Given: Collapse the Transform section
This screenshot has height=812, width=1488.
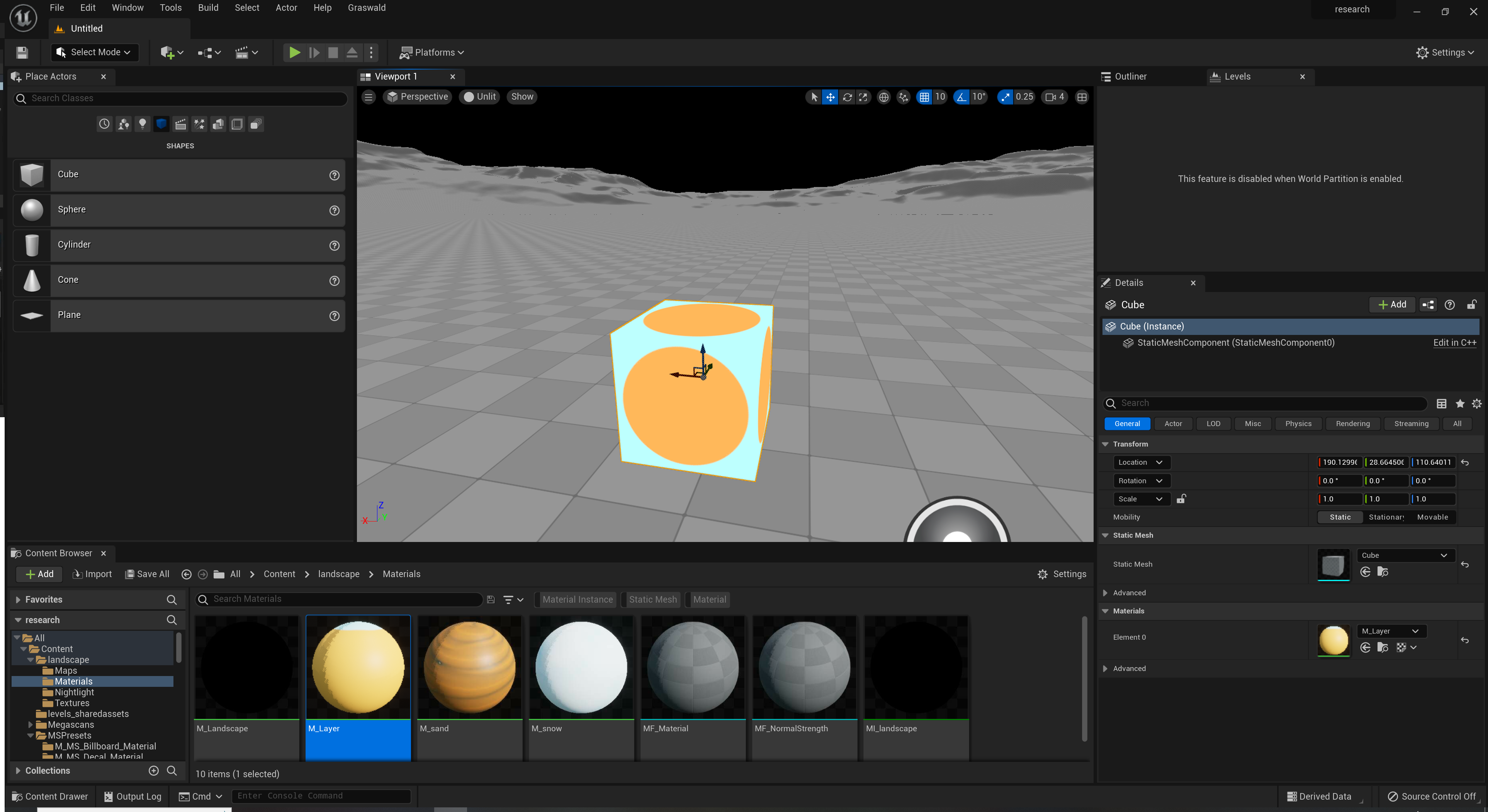Looking at the screenshot, I should [x=1105, y=444].
